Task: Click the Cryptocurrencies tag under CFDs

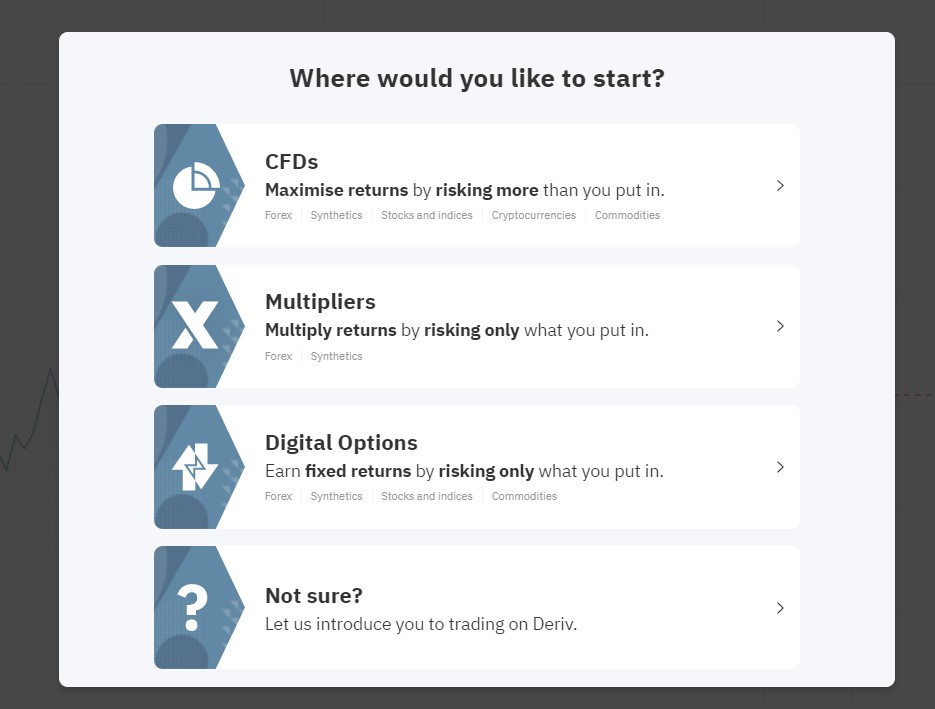Action: pos(534,215)
